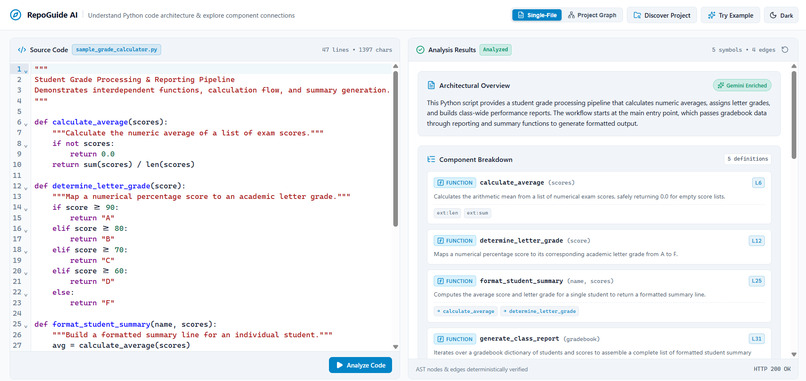Click the ext:len dependency tag

(447, 213)
